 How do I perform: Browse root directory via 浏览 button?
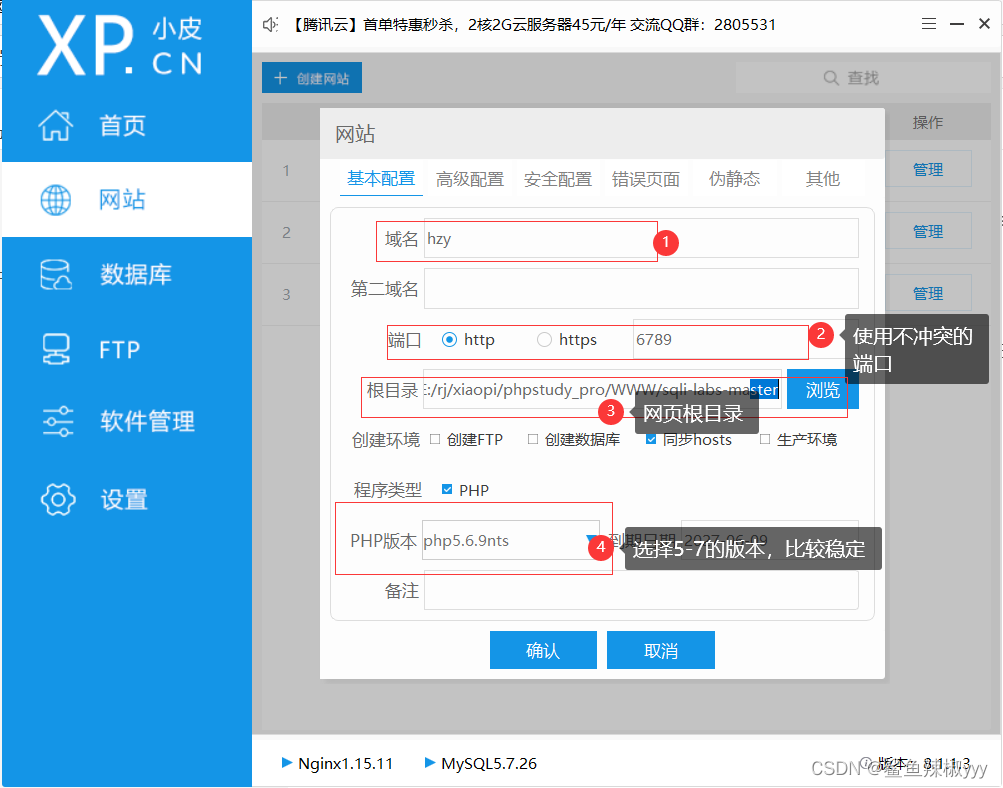tap(821, 389)
